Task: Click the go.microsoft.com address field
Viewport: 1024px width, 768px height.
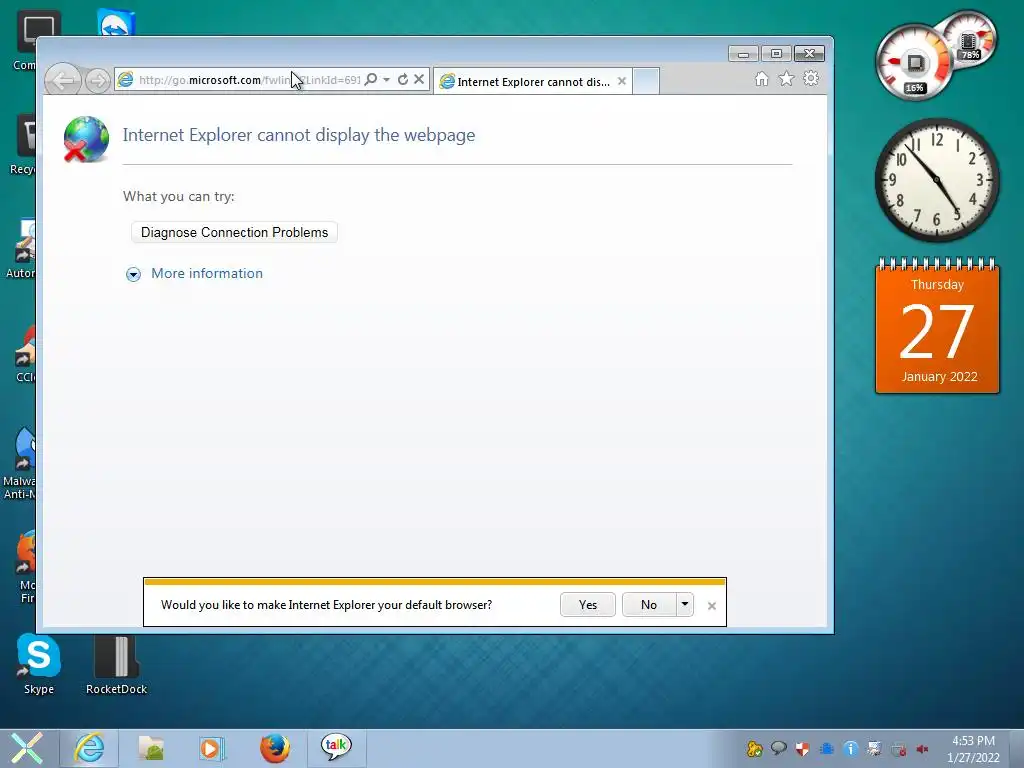Action: click(248, 80)
